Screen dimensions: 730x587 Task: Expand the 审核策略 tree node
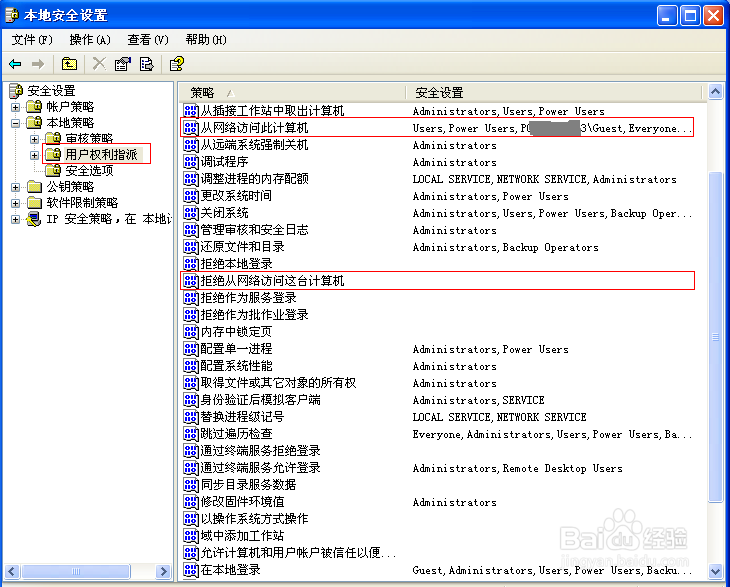(x=34, y=139)
